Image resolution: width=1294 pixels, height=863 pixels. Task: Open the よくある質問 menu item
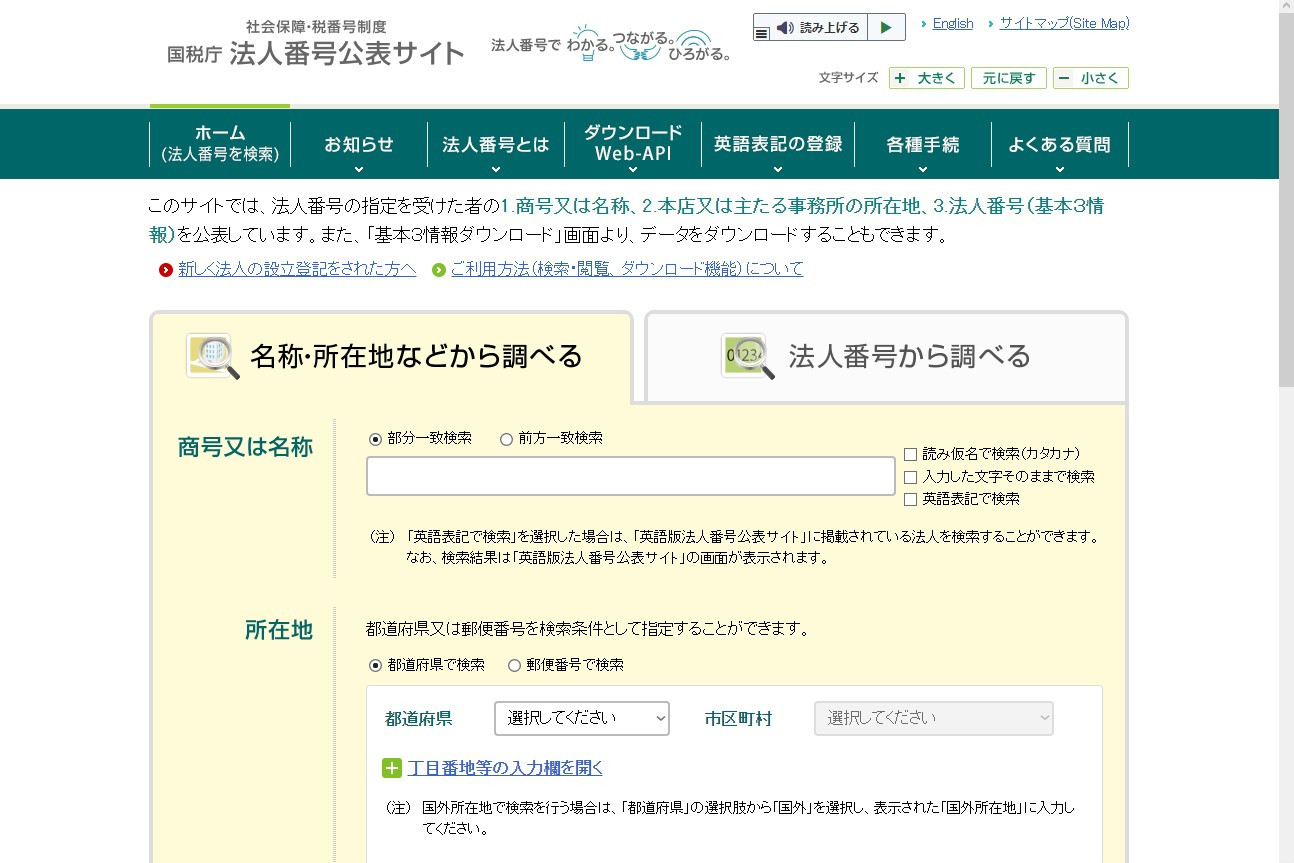coord(1059,144)
